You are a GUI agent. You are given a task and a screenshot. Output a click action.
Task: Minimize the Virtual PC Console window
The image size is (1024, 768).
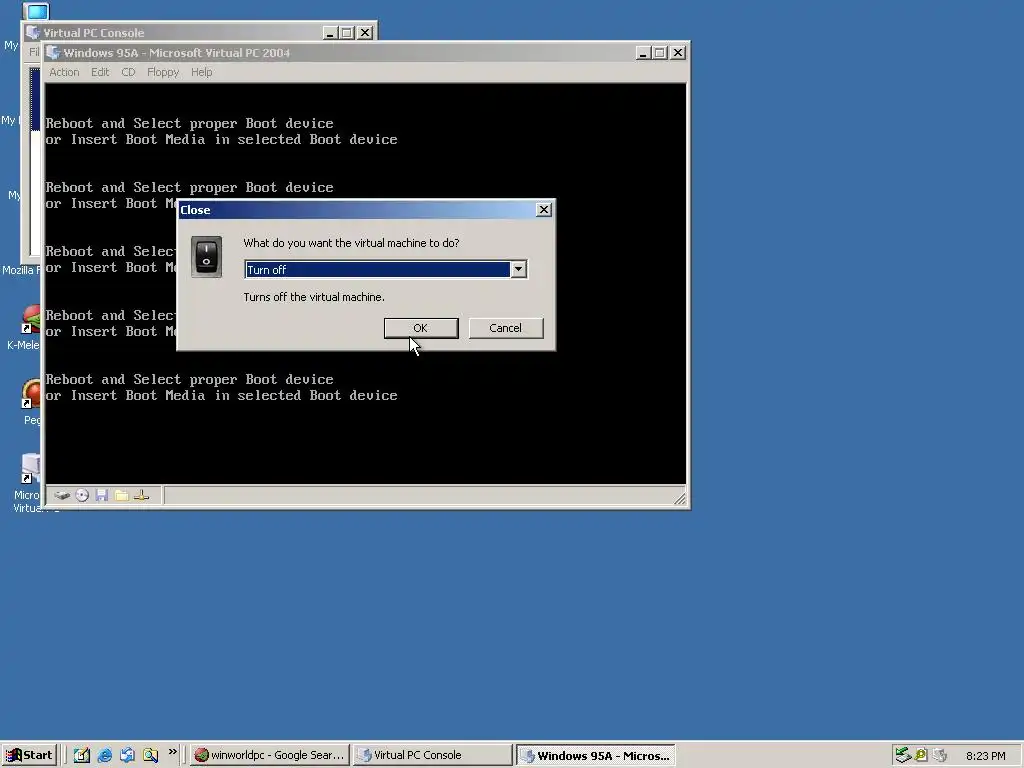point(330,33)
